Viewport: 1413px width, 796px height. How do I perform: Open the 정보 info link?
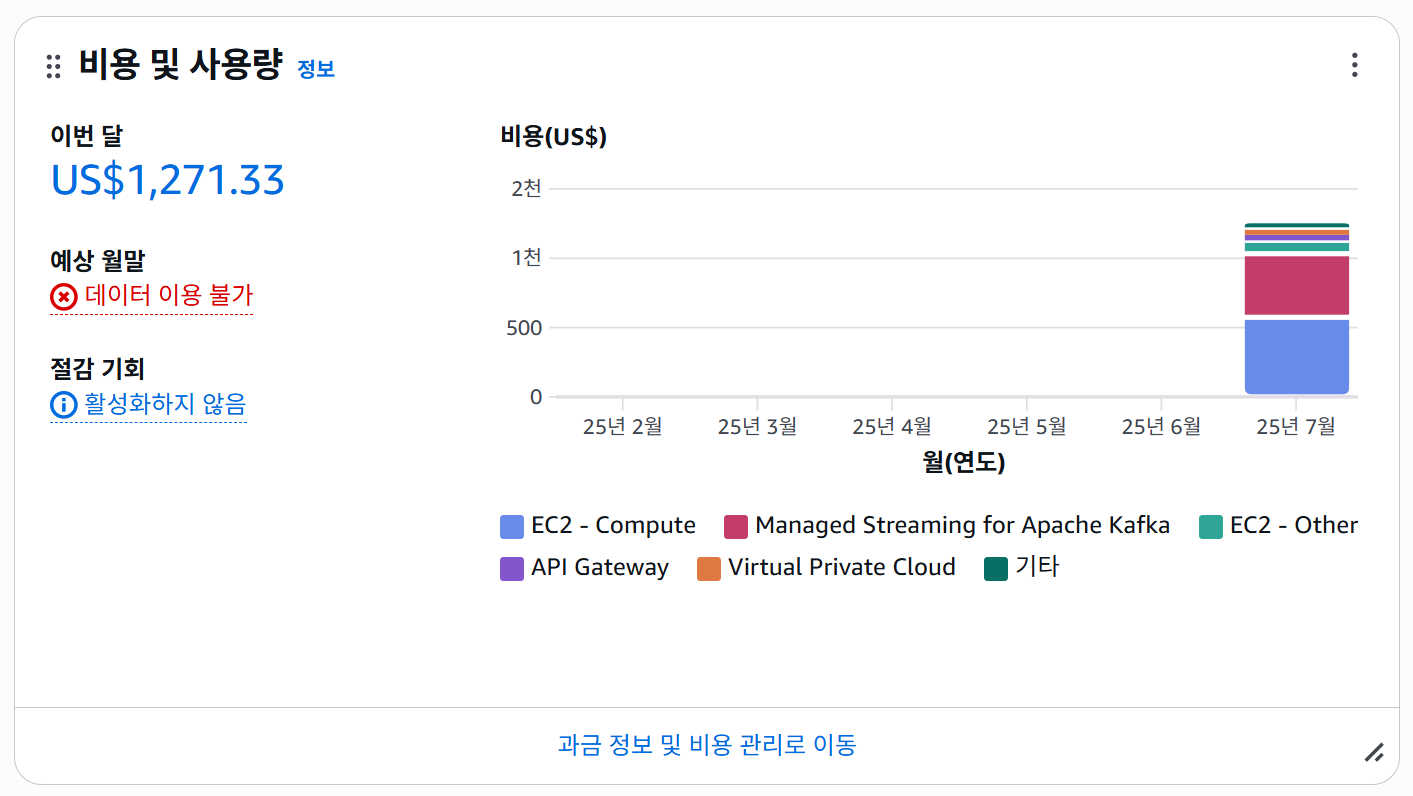click(x=316, y=69)
